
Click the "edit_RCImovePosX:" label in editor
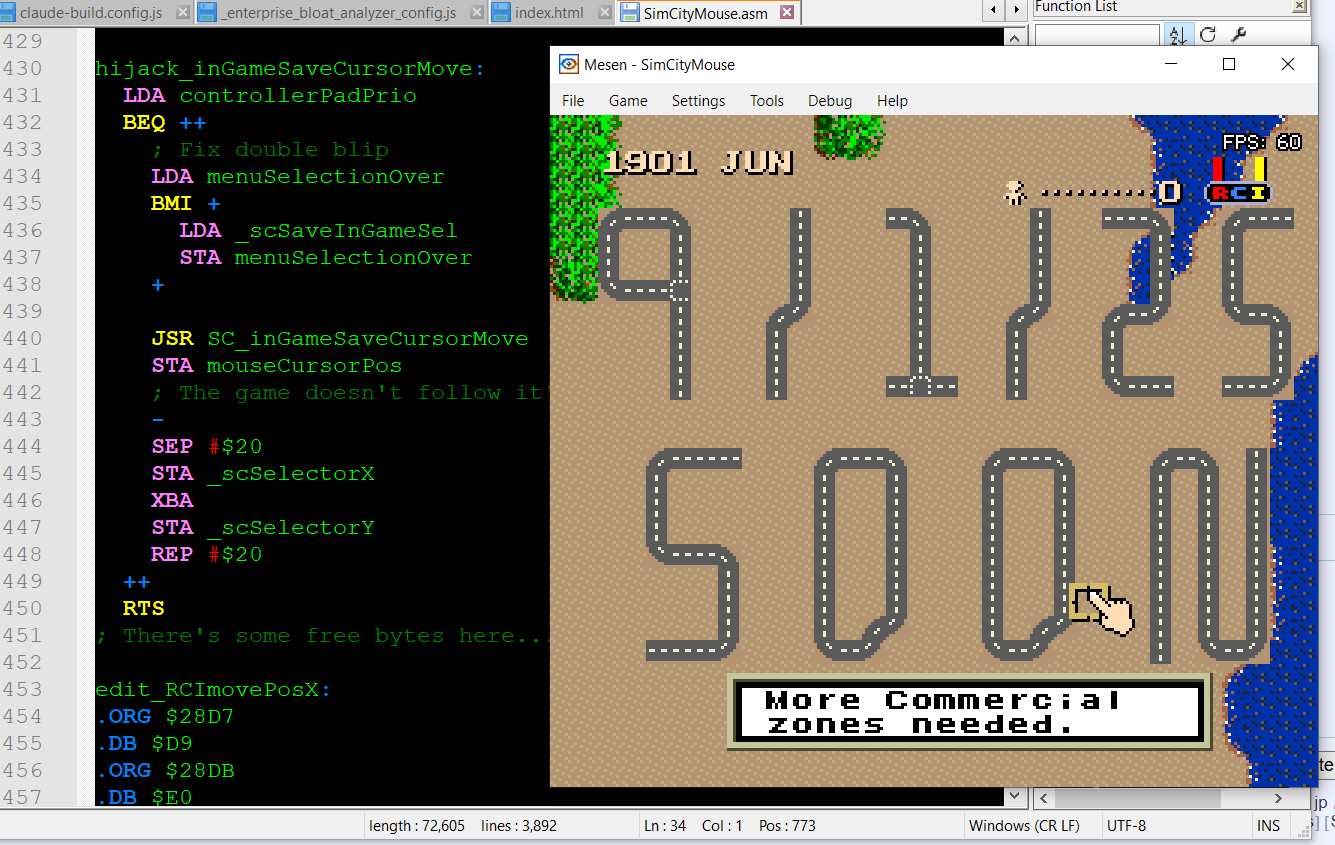click(x=213, y=690)
